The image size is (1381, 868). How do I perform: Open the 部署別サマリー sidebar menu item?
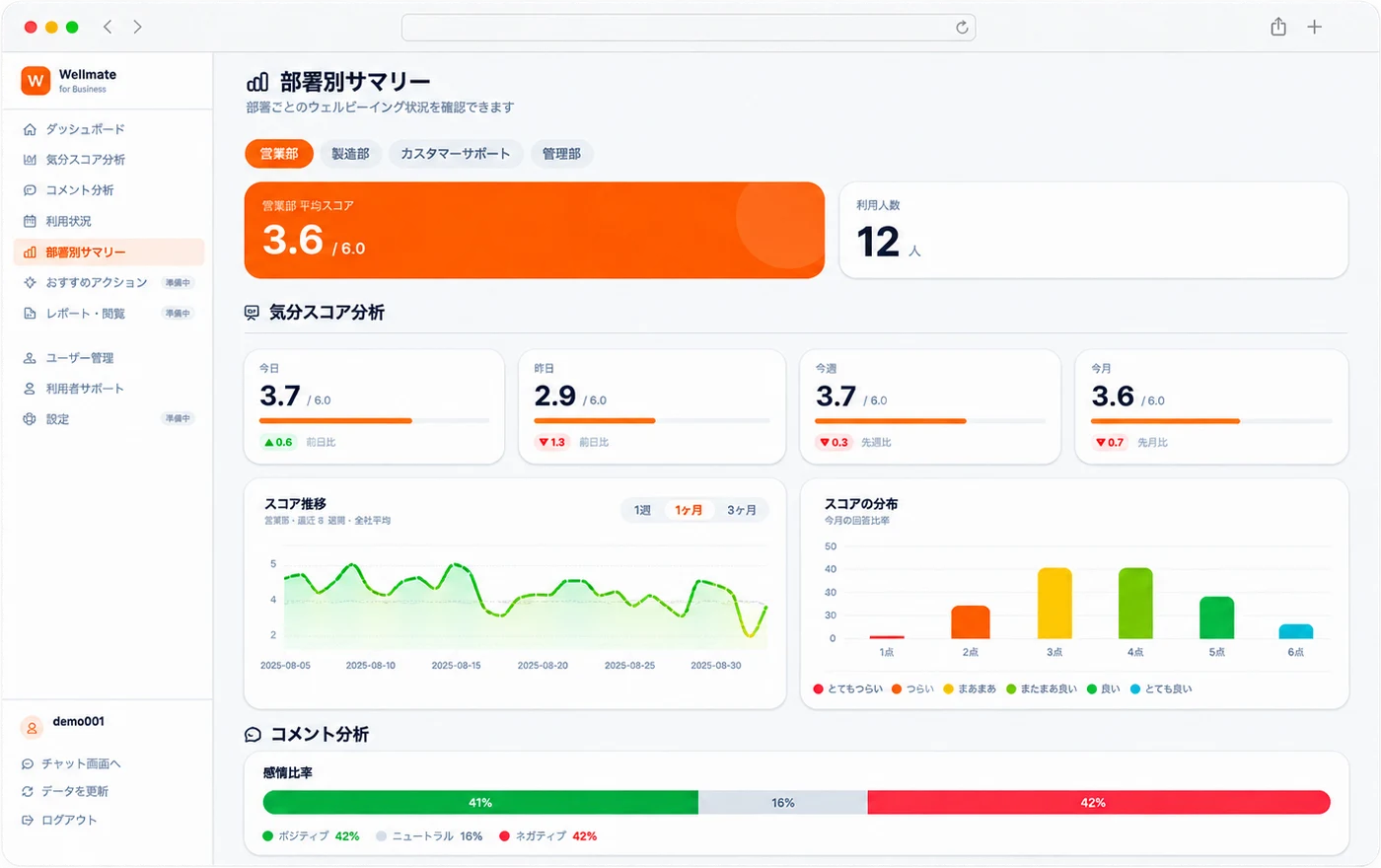coord(109,253)
